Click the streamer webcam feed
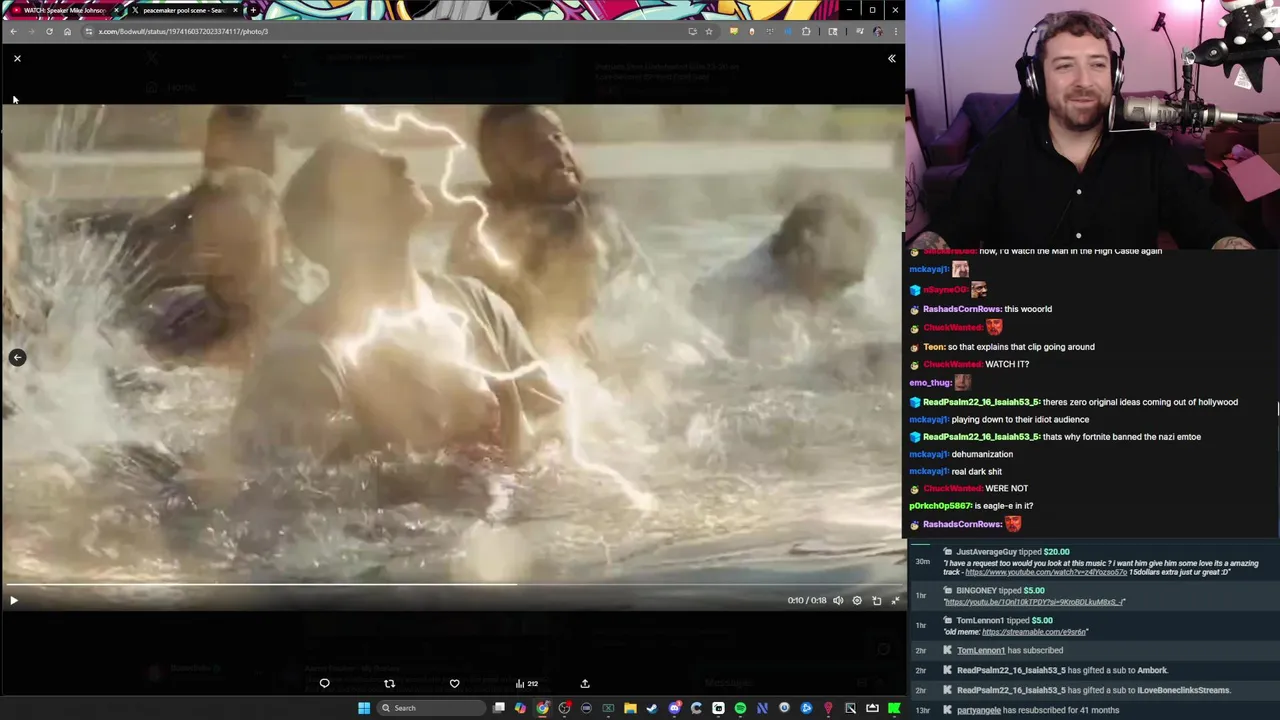 [x=1093, y=124]
